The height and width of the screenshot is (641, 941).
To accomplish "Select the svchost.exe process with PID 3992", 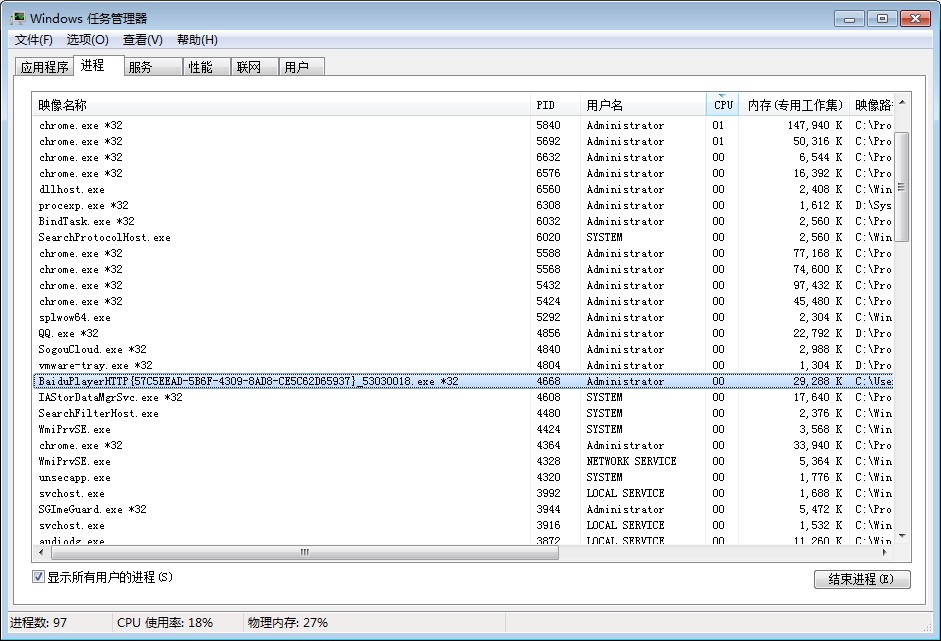I will pos(463,493).
